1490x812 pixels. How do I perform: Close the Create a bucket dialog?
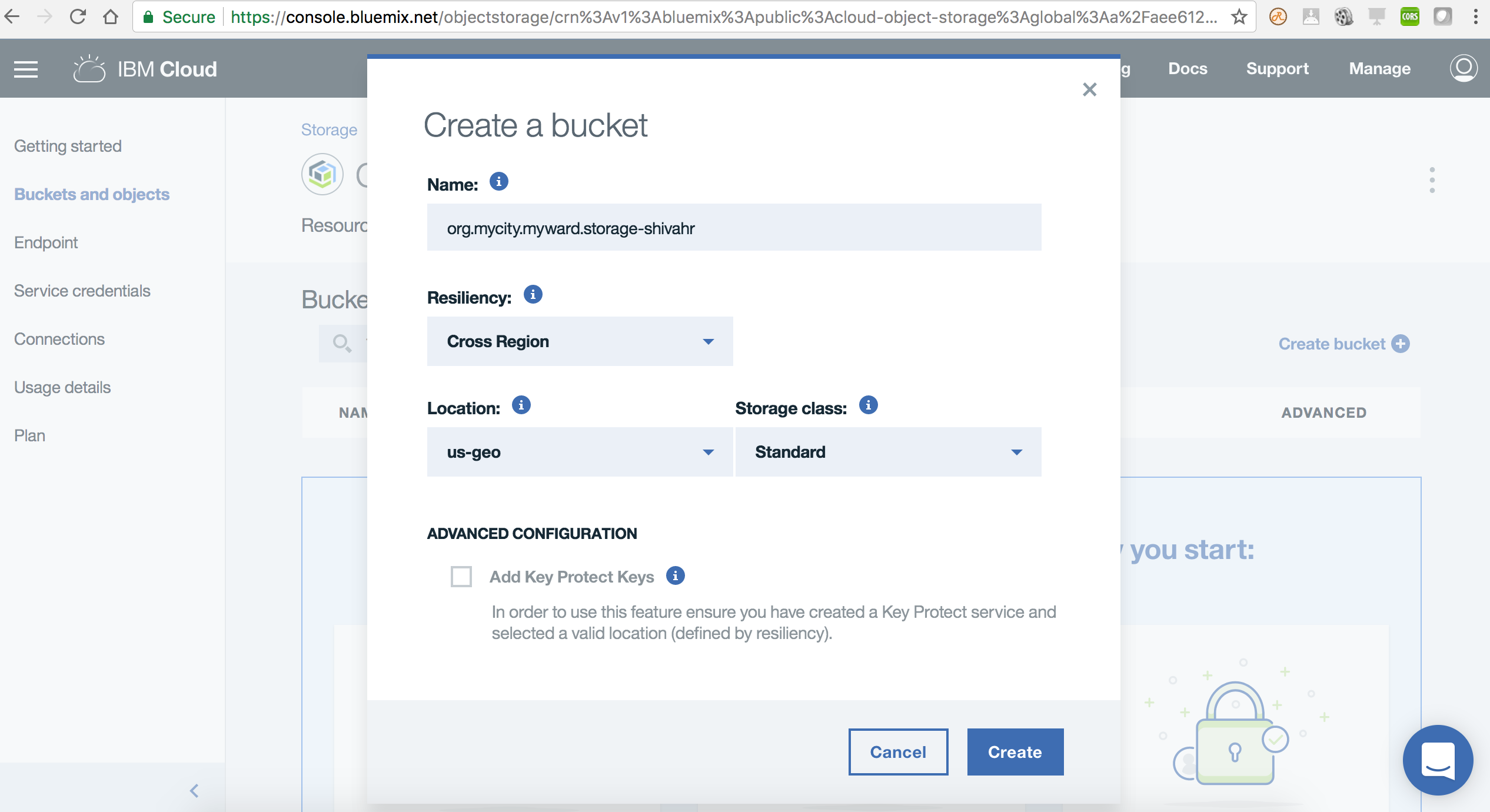[1089, 89]
